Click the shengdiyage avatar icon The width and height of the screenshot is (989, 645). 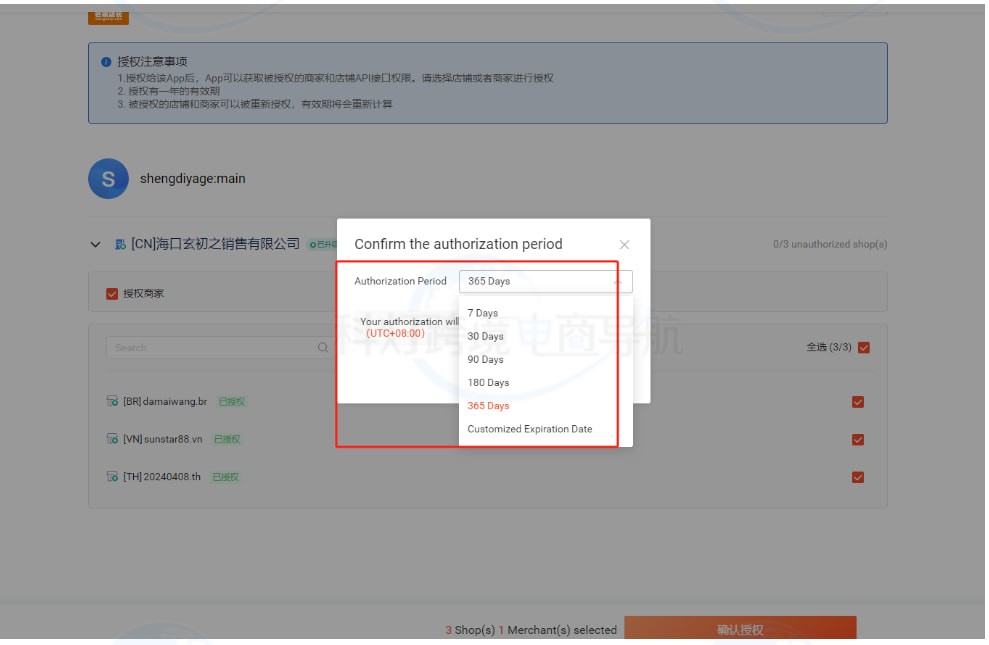pyautogui.click(x=108, y=179)
